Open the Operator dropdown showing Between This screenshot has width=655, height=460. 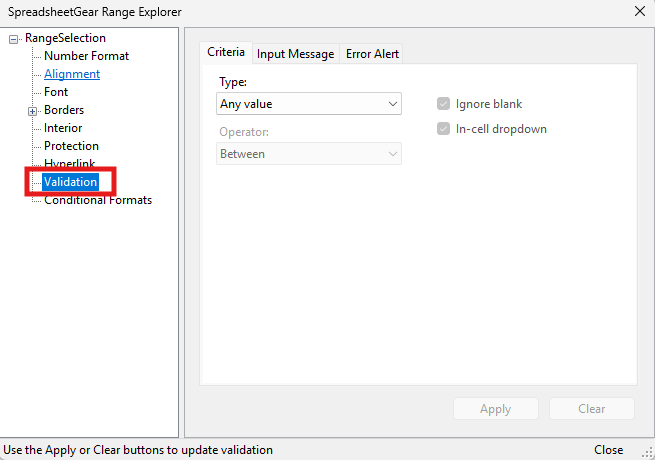click(x=309, y=154)
